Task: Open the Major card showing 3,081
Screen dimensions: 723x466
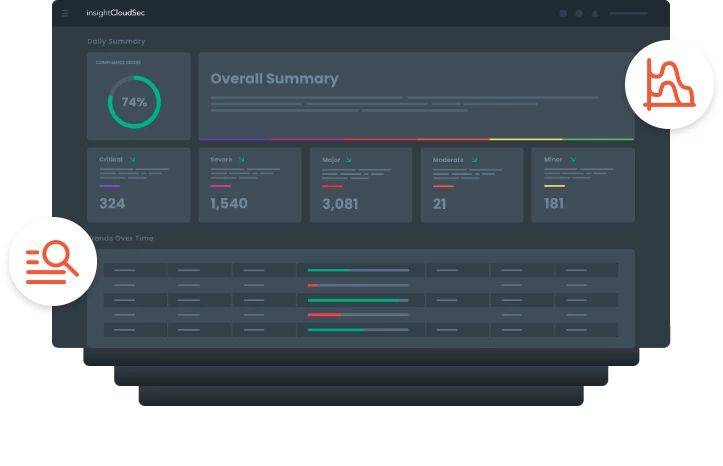Action: 360,185
